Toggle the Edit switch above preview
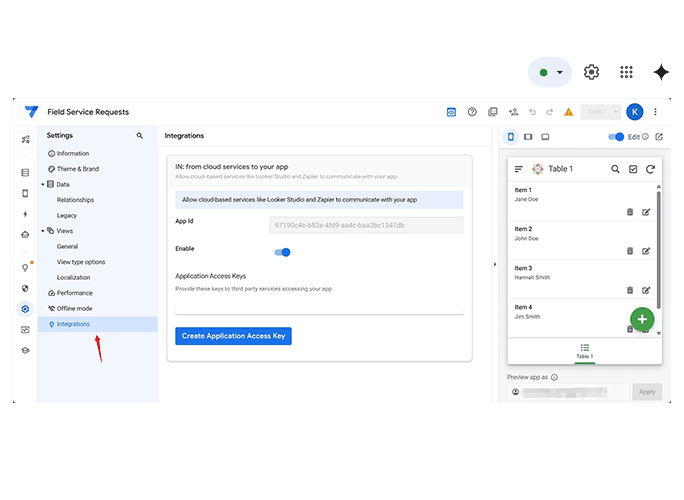 616,137
